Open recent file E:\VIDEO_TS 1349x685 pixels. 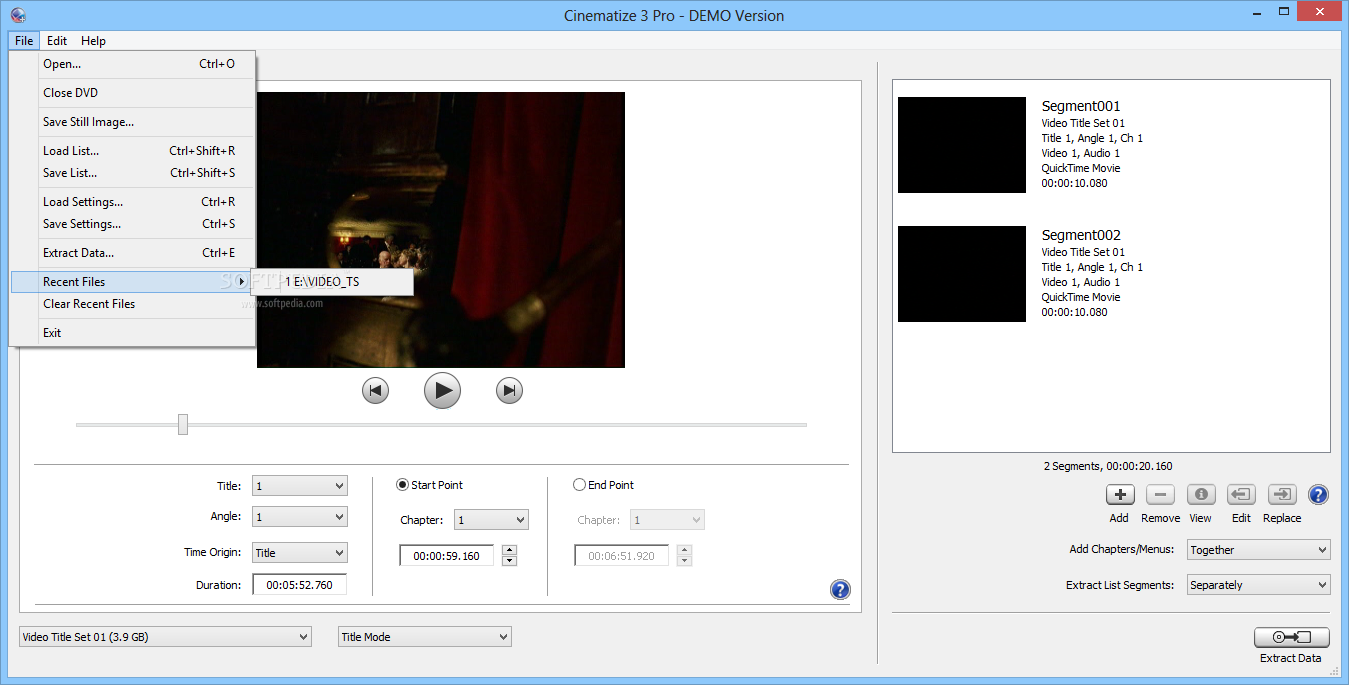click(333, 283)
